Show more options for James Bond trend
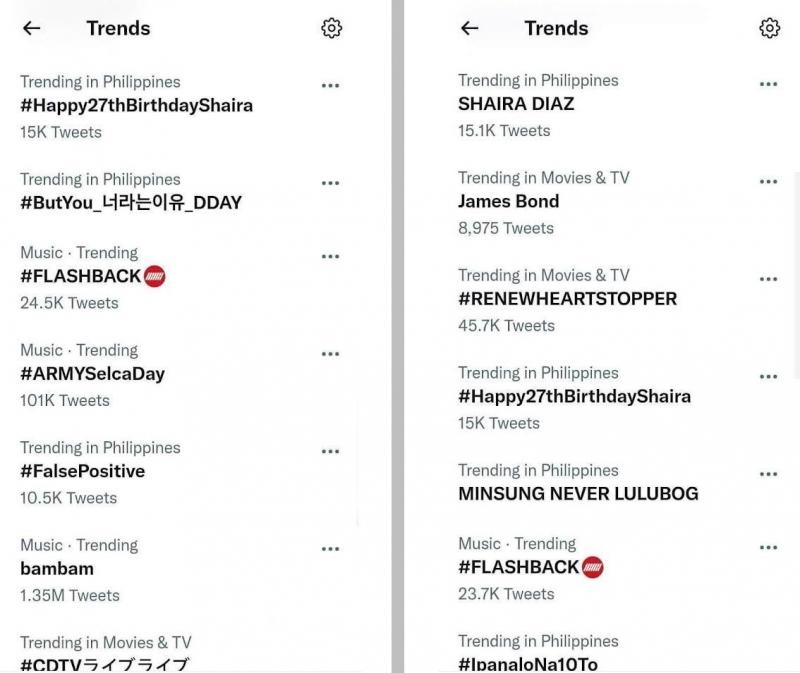The height and width of the screenshot is (673, 800). [768, 182]
